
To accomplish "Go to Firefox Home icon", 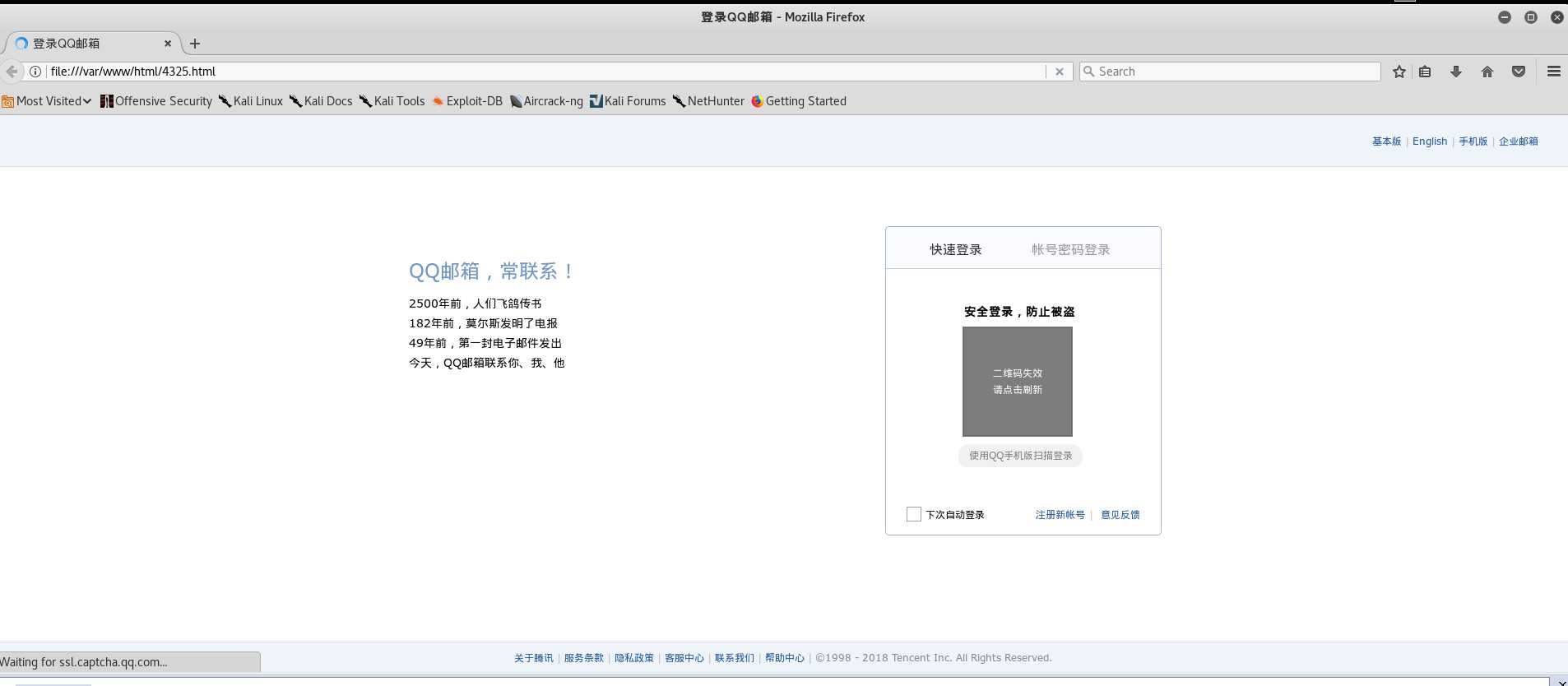I will [1487, 72].
